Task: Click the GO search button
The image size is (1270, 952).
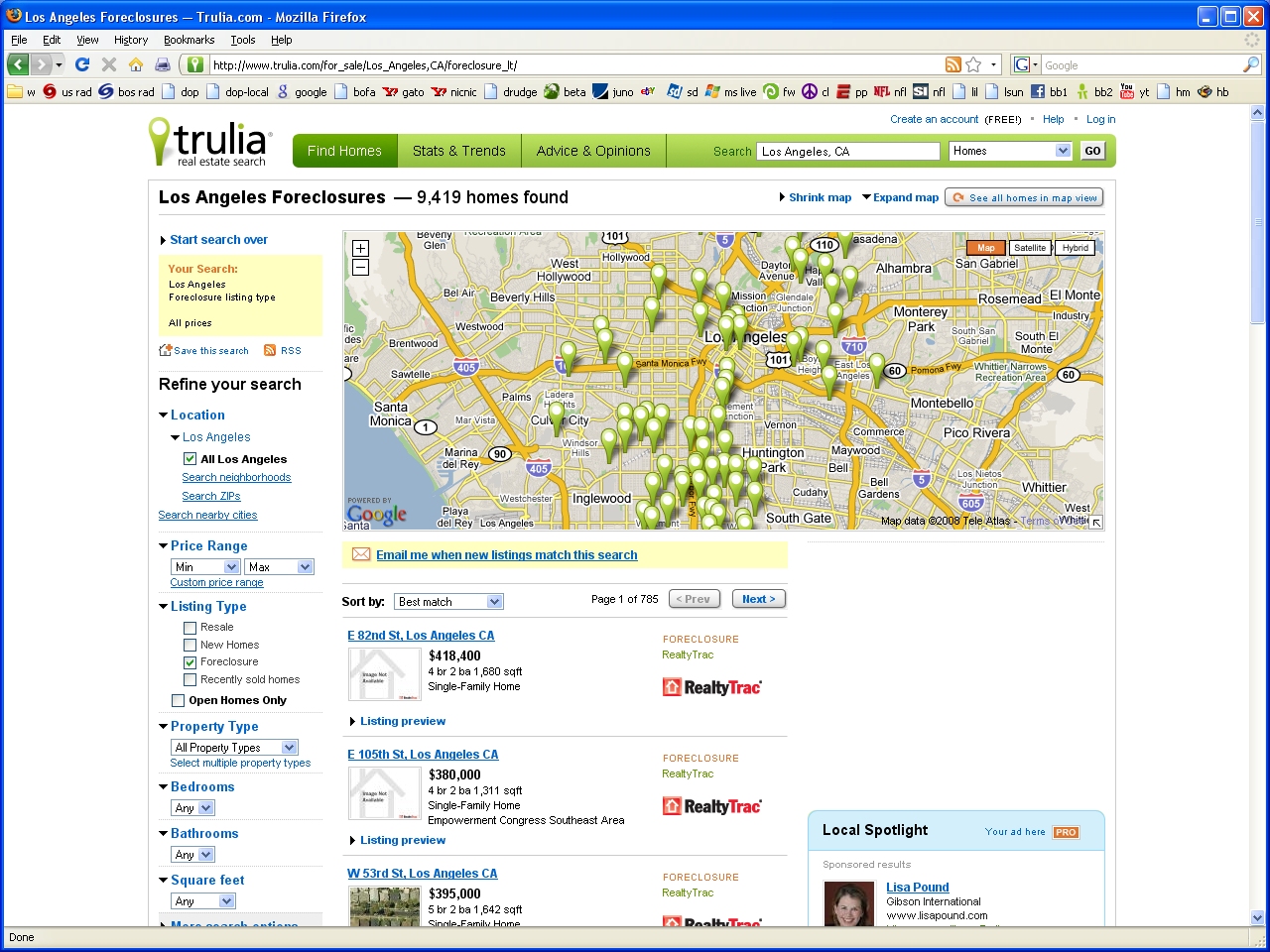Action: point(1092,151)
